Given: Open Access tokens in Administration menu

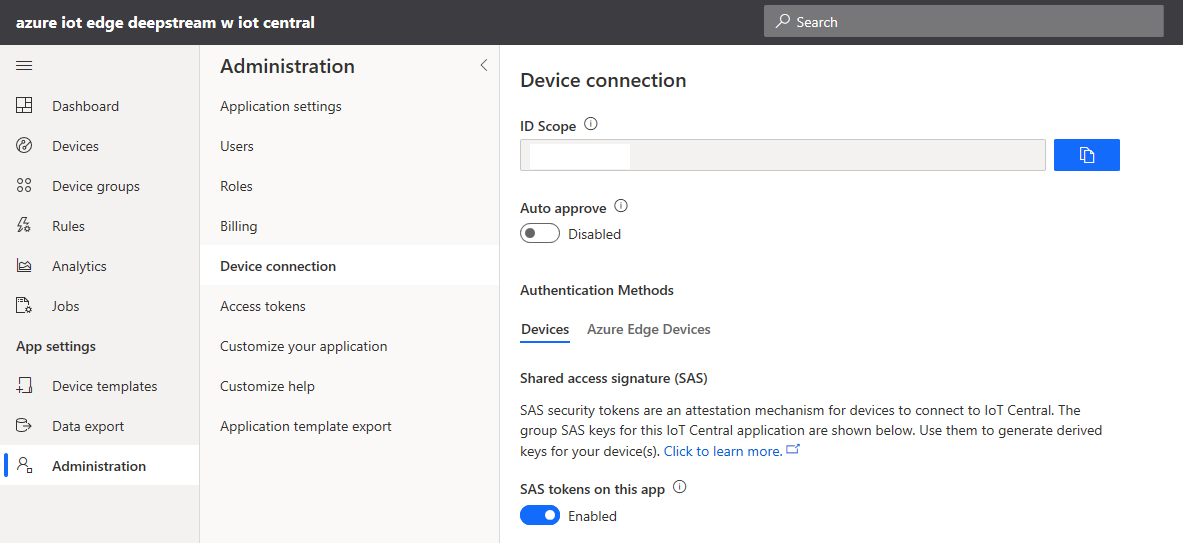Looking at the screenshot, I should coord(263,306).
